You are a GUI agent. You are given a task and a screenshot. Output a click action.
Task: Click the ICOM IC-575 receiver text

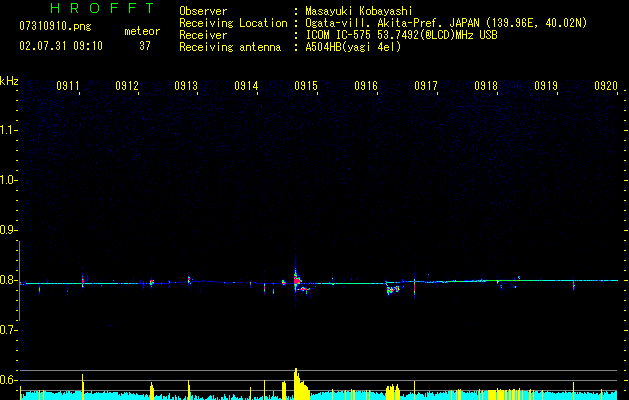click(401, 35)
